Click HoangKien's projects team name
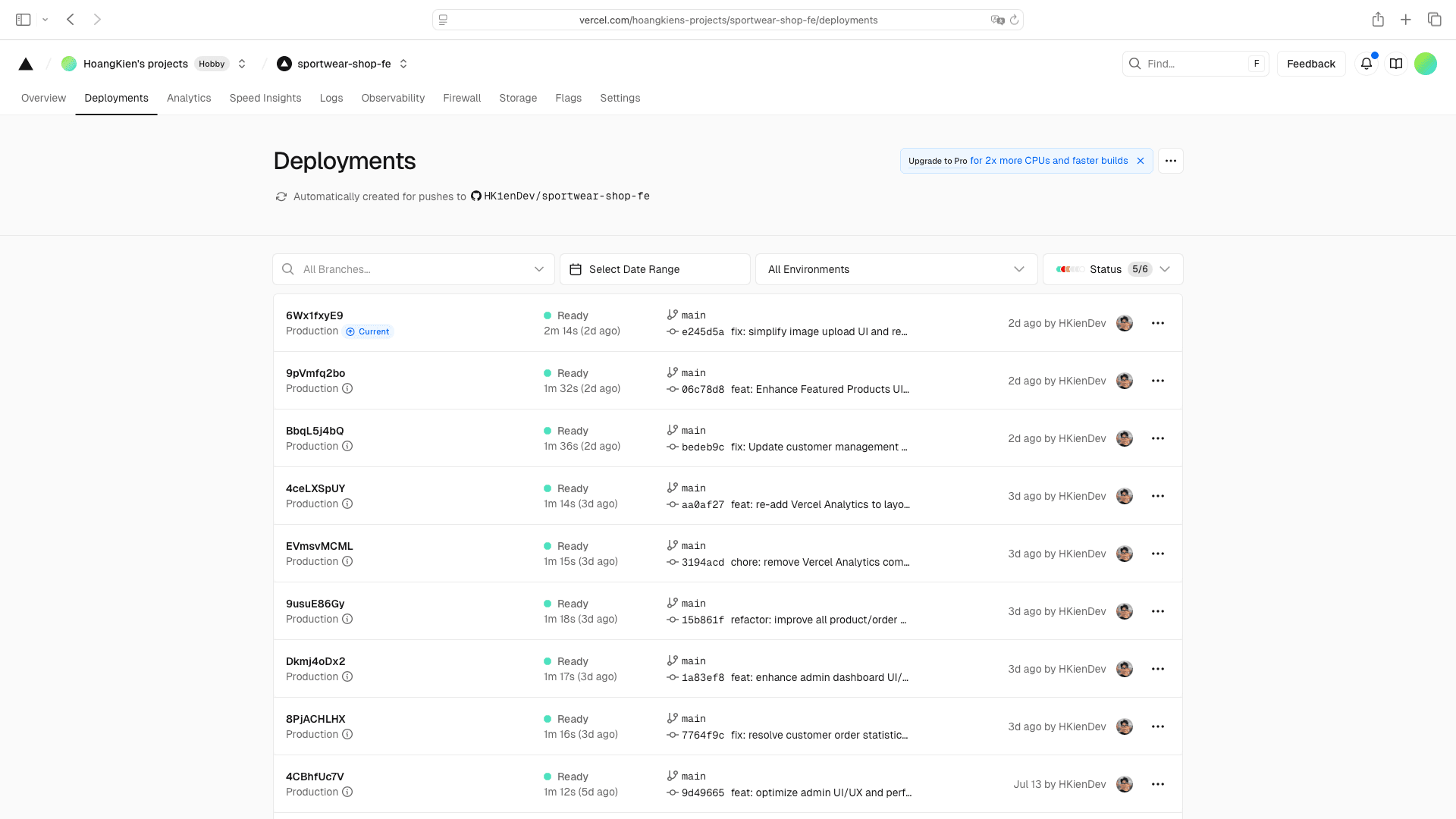This screenshot has width=1456, height=819. point(135,64)
